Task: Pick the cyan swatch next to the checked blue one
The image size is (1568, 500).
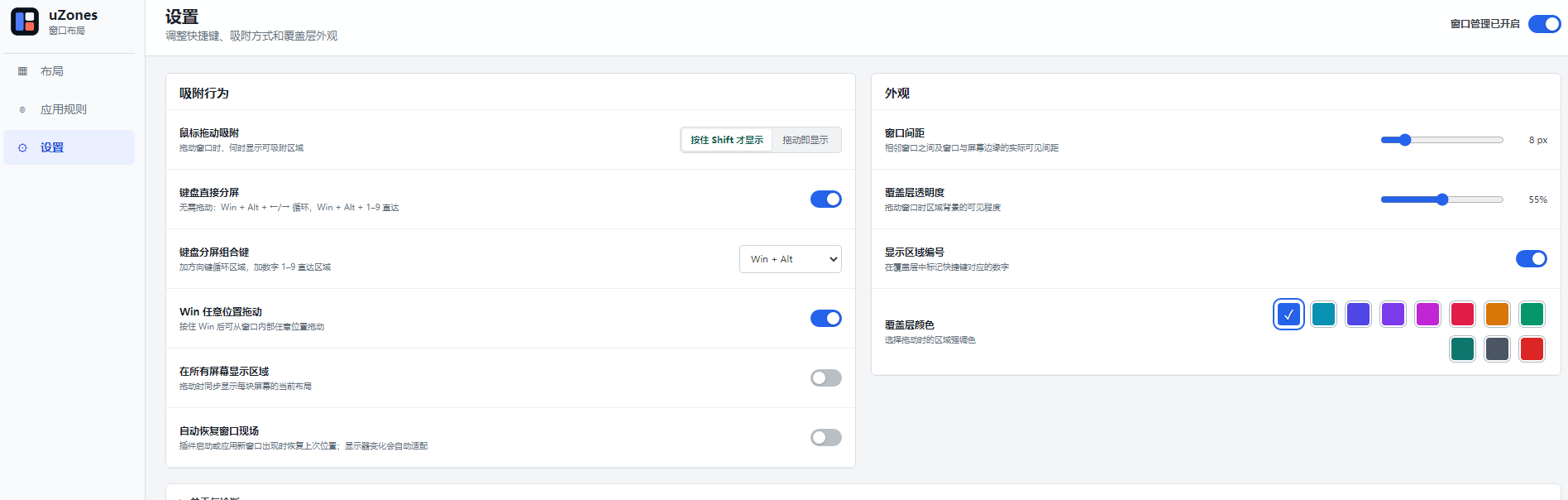Action: point(1323,315)
